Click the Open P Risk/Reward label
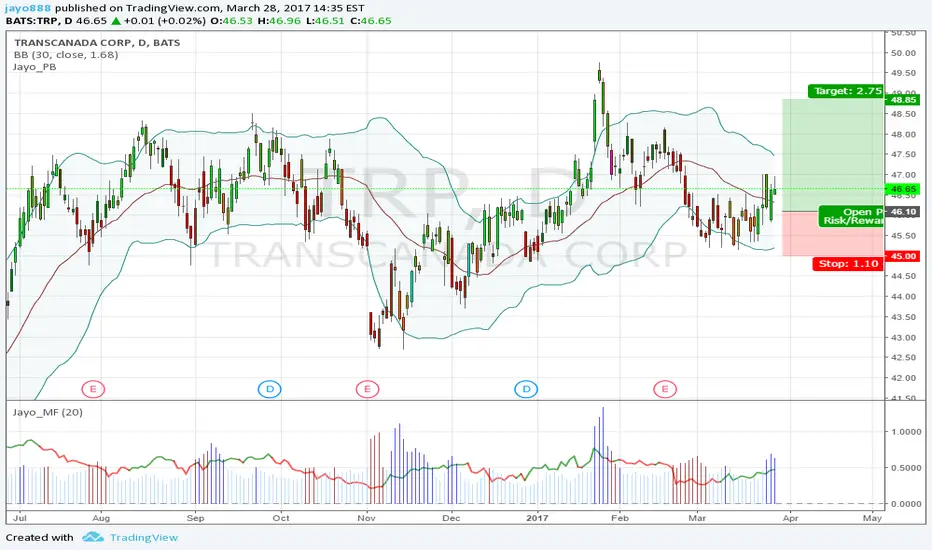The height and width of the screenshot is (550, 932). pos(851,216)
